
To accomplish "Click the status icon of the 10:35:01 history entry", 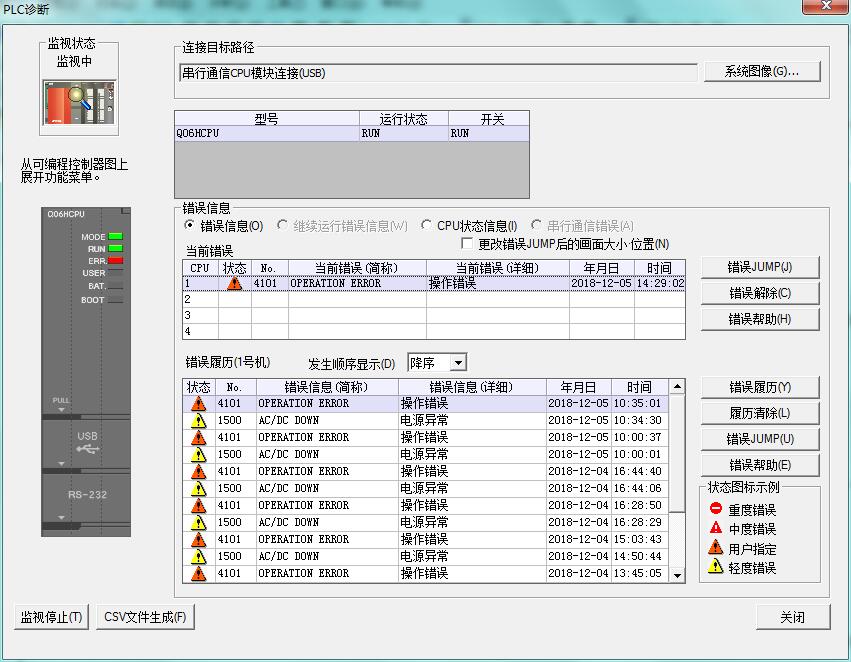I will (198, 404).
